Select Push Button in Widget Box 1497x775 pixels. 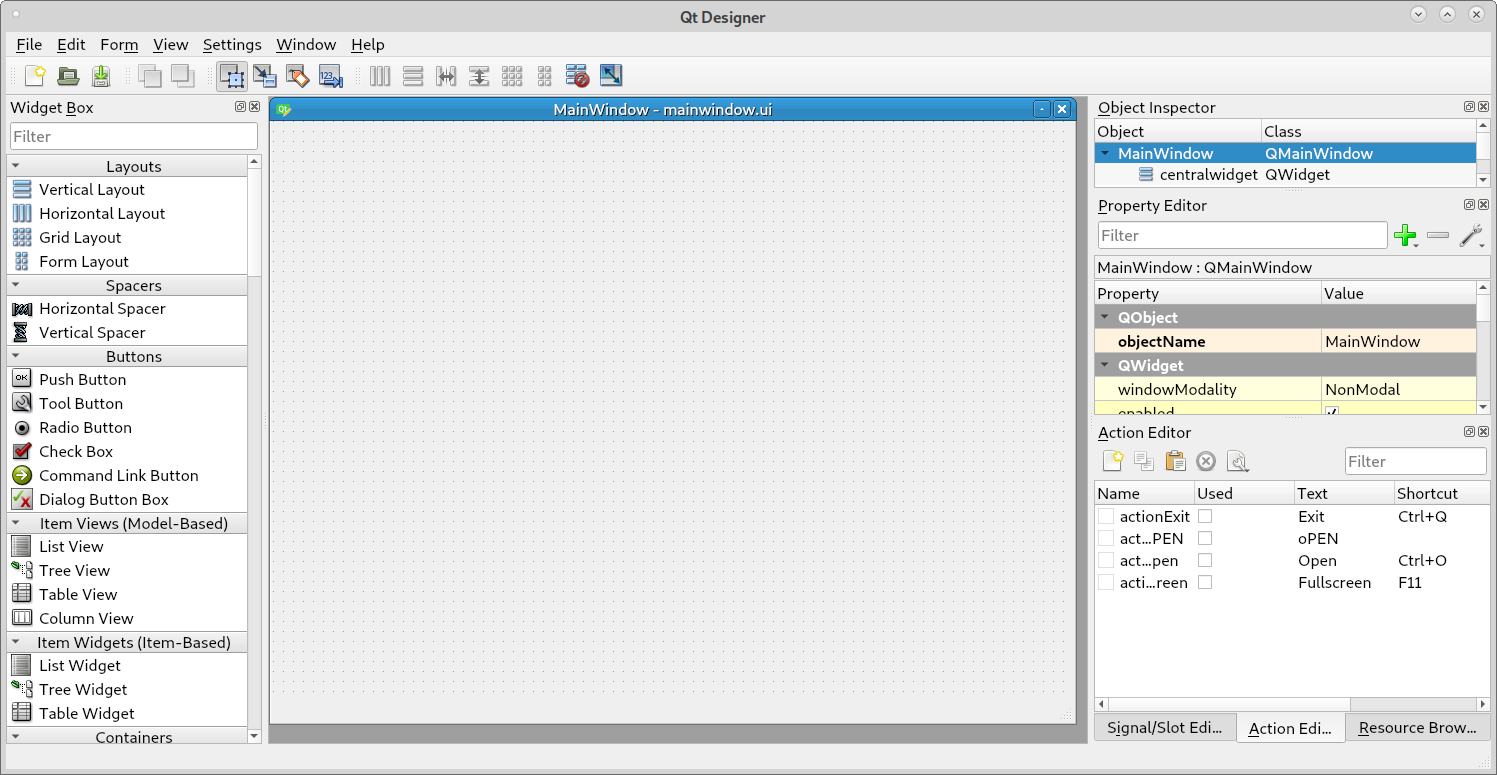pyautogui.click(x=128, y=379)
